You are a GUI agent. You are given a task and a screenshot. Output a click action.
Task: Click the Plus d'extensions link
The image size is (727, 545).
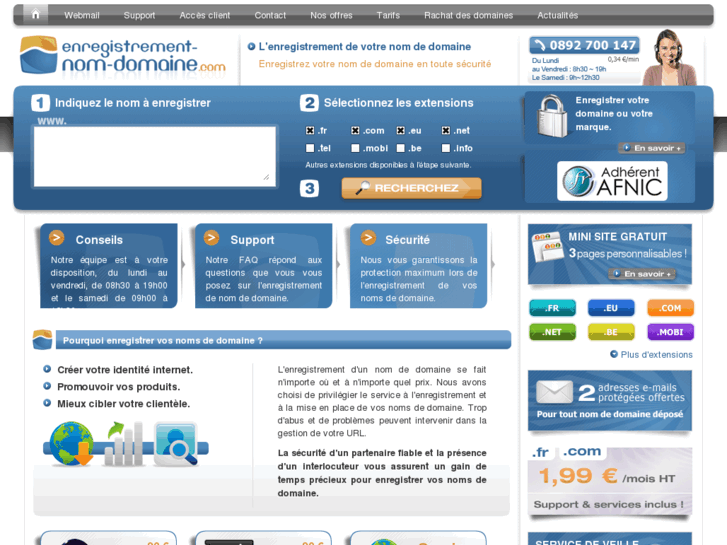tap(656, 354)
